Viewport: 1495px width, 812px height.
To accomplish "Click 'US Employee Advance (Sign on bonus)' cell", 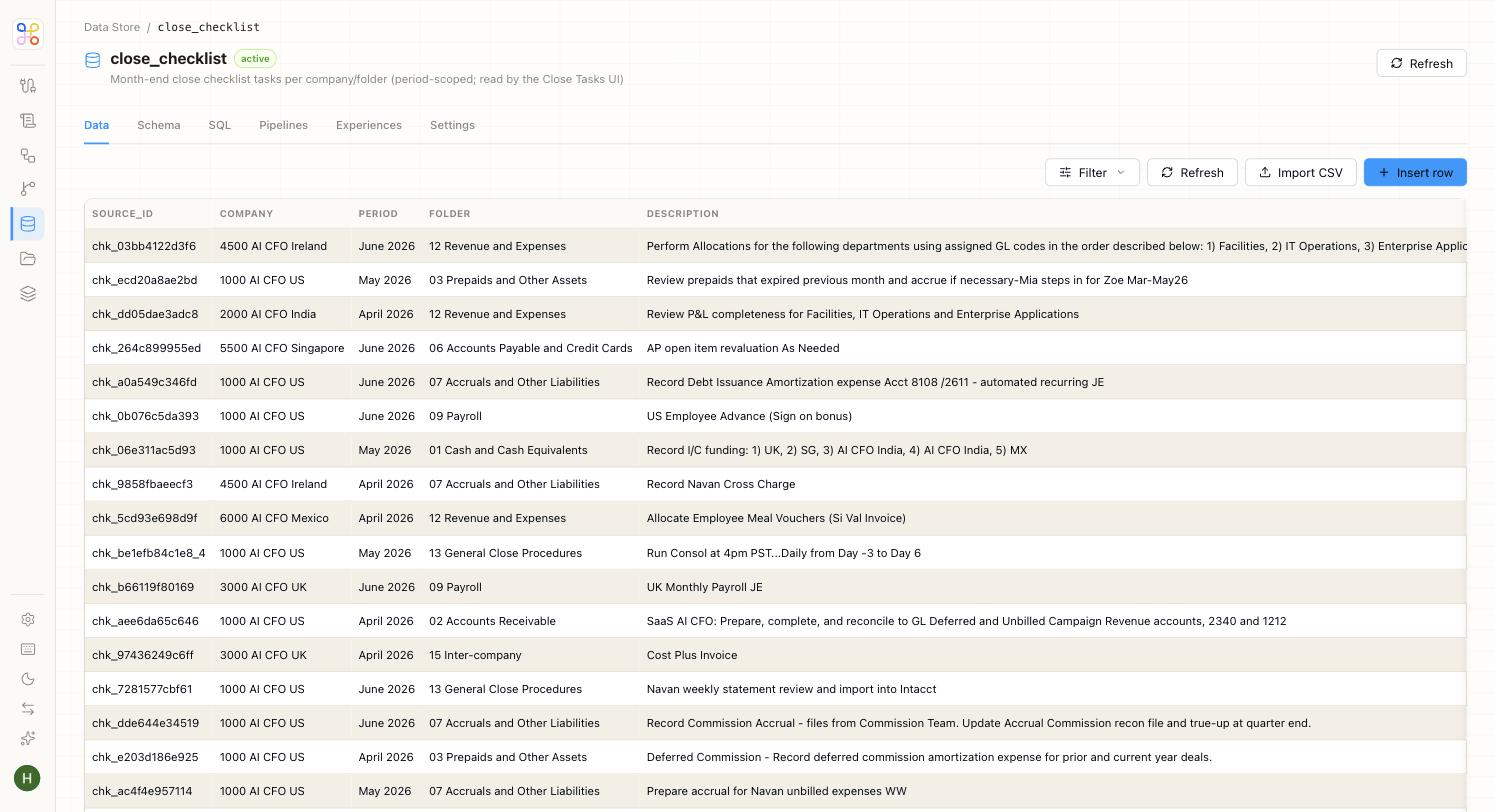I will [x=749, y=416].
